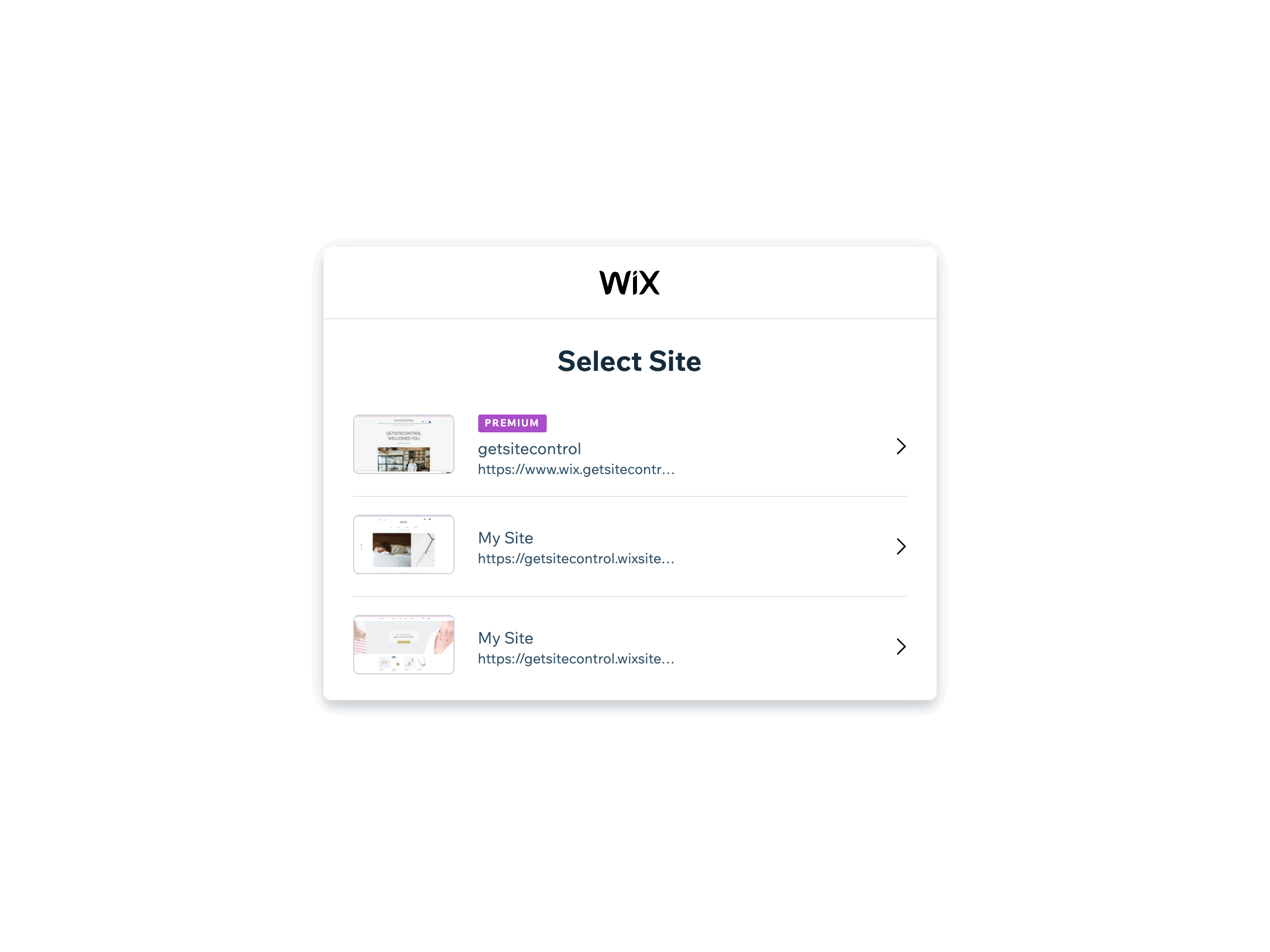Click the purple PREMIUM badge
Image resolution: width=1270 pixels, height=952 pixels.
click(x=512, y=423)
